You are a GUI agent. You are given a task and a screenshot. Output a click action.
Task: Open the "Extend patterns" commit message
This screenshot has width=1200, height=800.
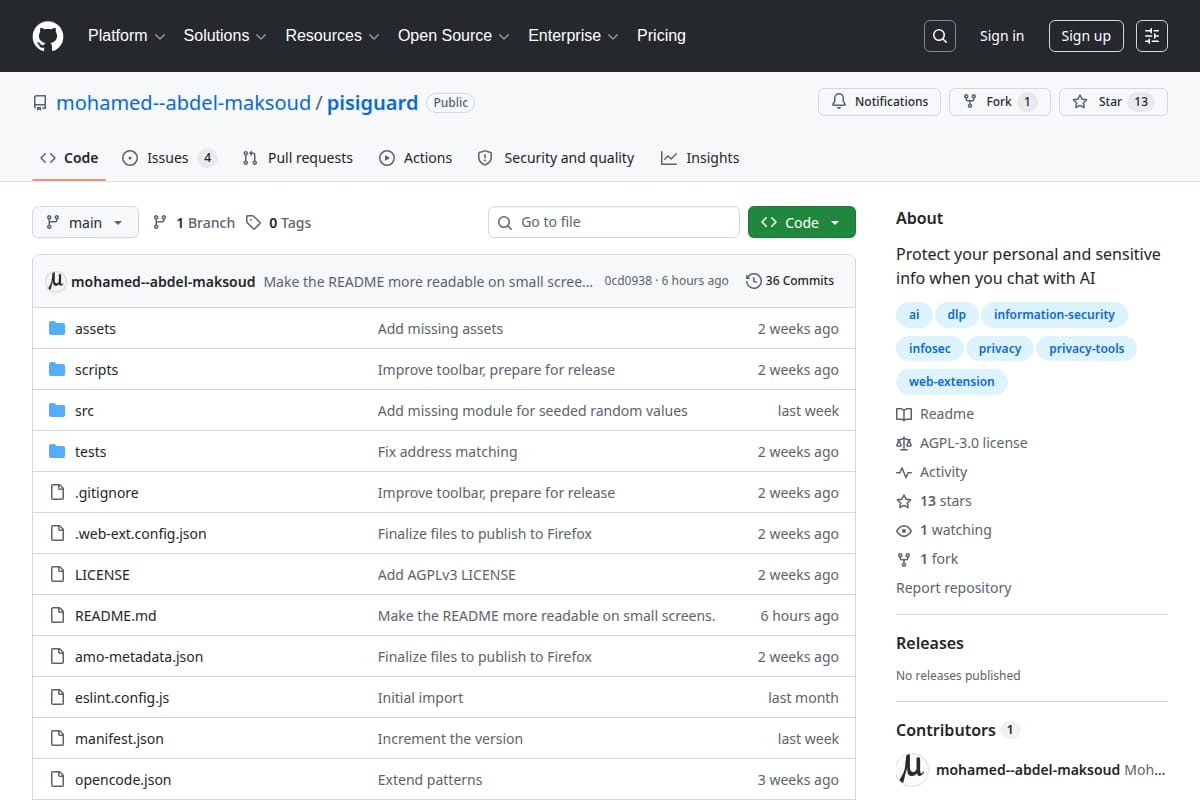coord(430,780)
